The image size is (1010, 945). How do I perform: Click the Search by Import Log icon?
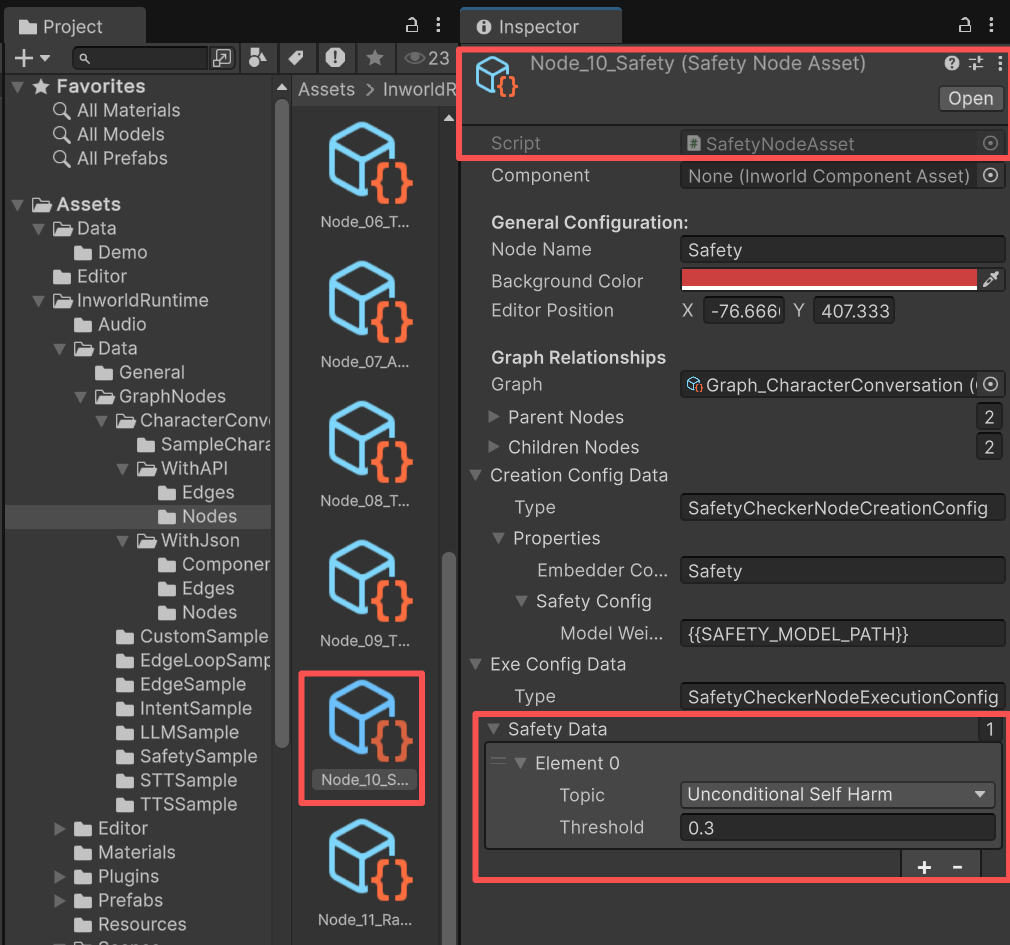335,58
